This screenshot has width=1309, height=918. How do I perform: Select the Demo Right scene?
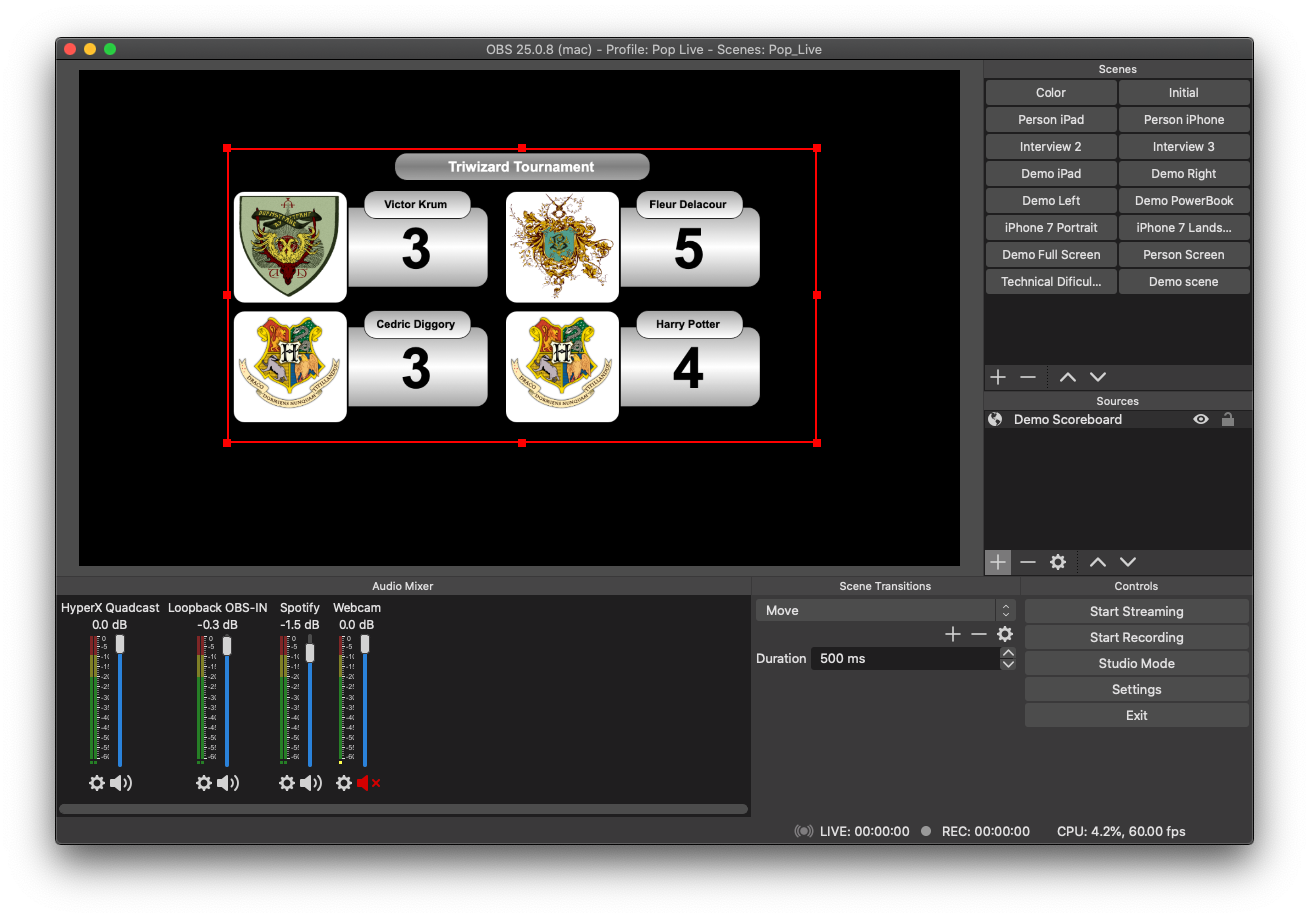pyautogui.click(x=1184, y=174)
